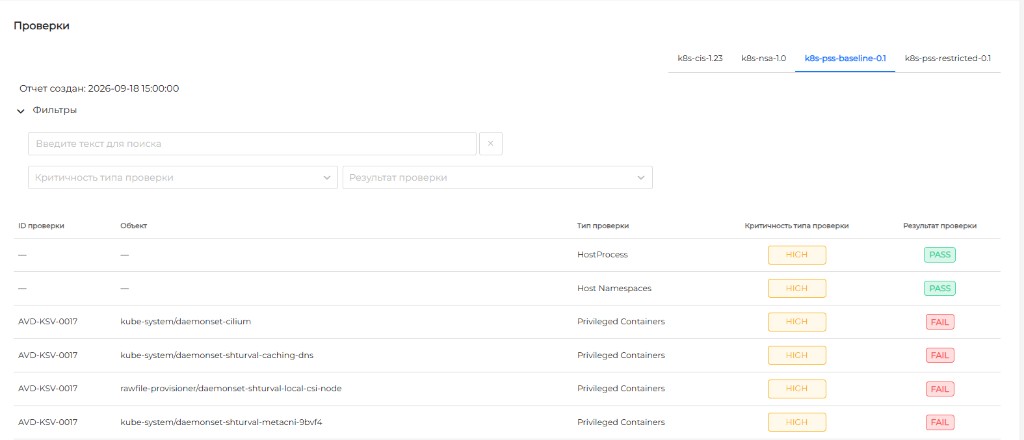The height and width of the screenshot is (440, 1024).
Task: Select kube-system/daemonset-shturval-metacni-9bvf4 object cell
Action: (x=221, y=422)
